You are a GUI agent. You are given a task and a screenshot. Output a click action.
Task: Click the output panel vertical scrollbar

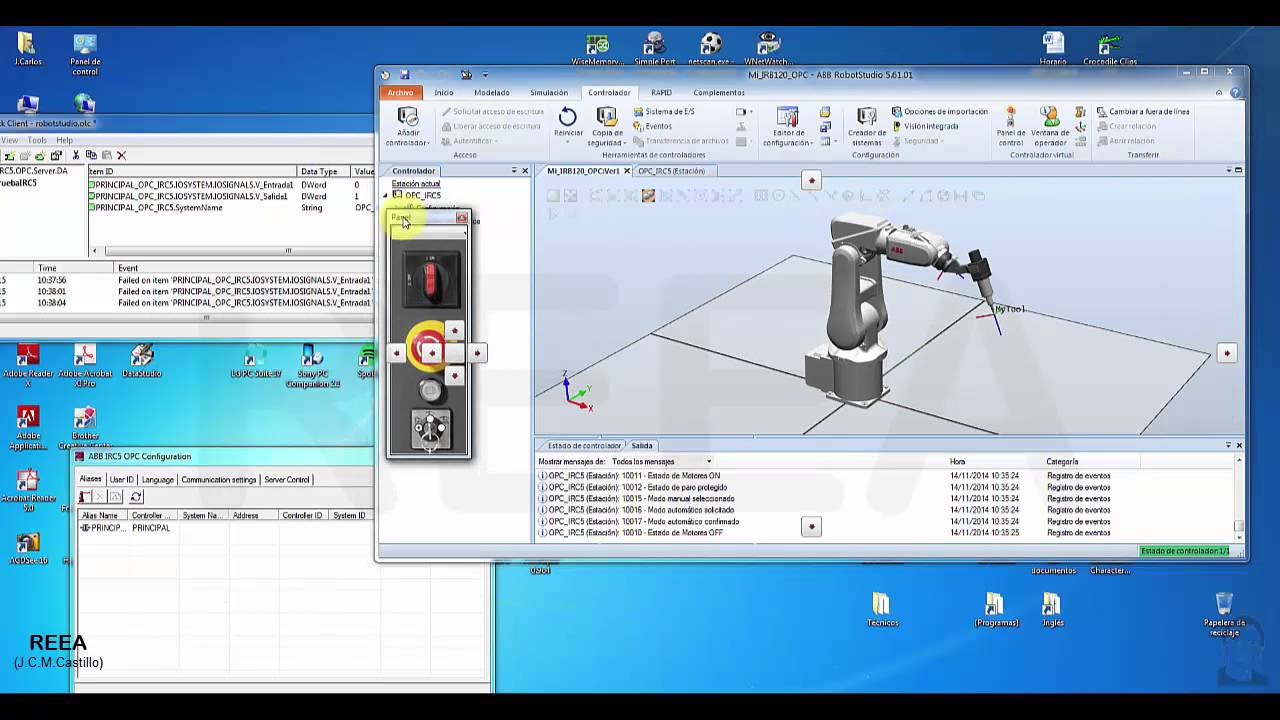point(1238,498)
